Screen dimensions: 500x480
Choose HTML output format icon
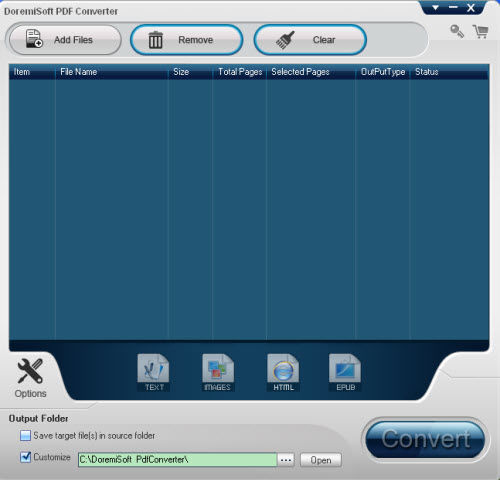(283, 373)
